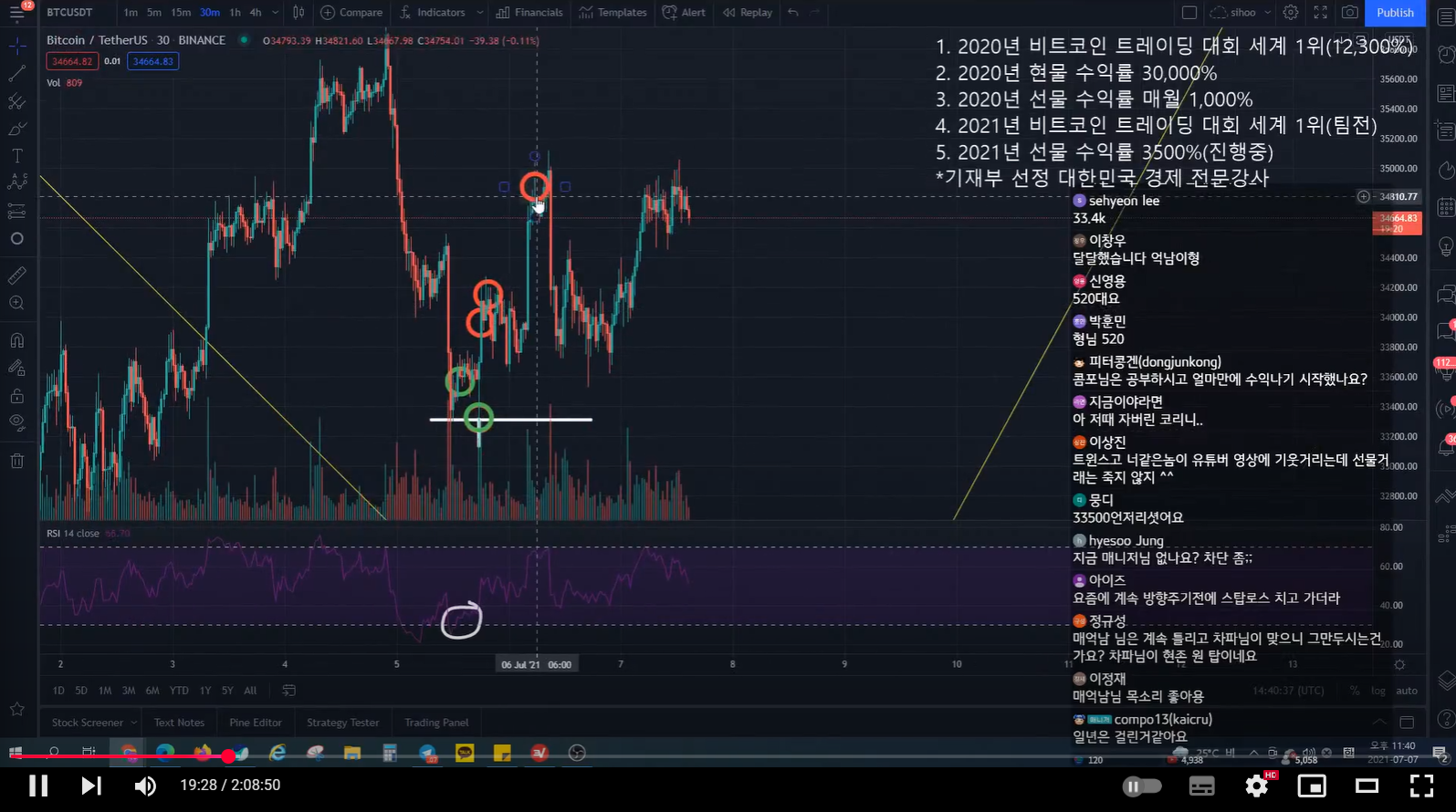The width and height of the screenshot is (1456, 812).
Task: Open indicator Templates menu
Action: pyautogui.click(x=613, y=13)
